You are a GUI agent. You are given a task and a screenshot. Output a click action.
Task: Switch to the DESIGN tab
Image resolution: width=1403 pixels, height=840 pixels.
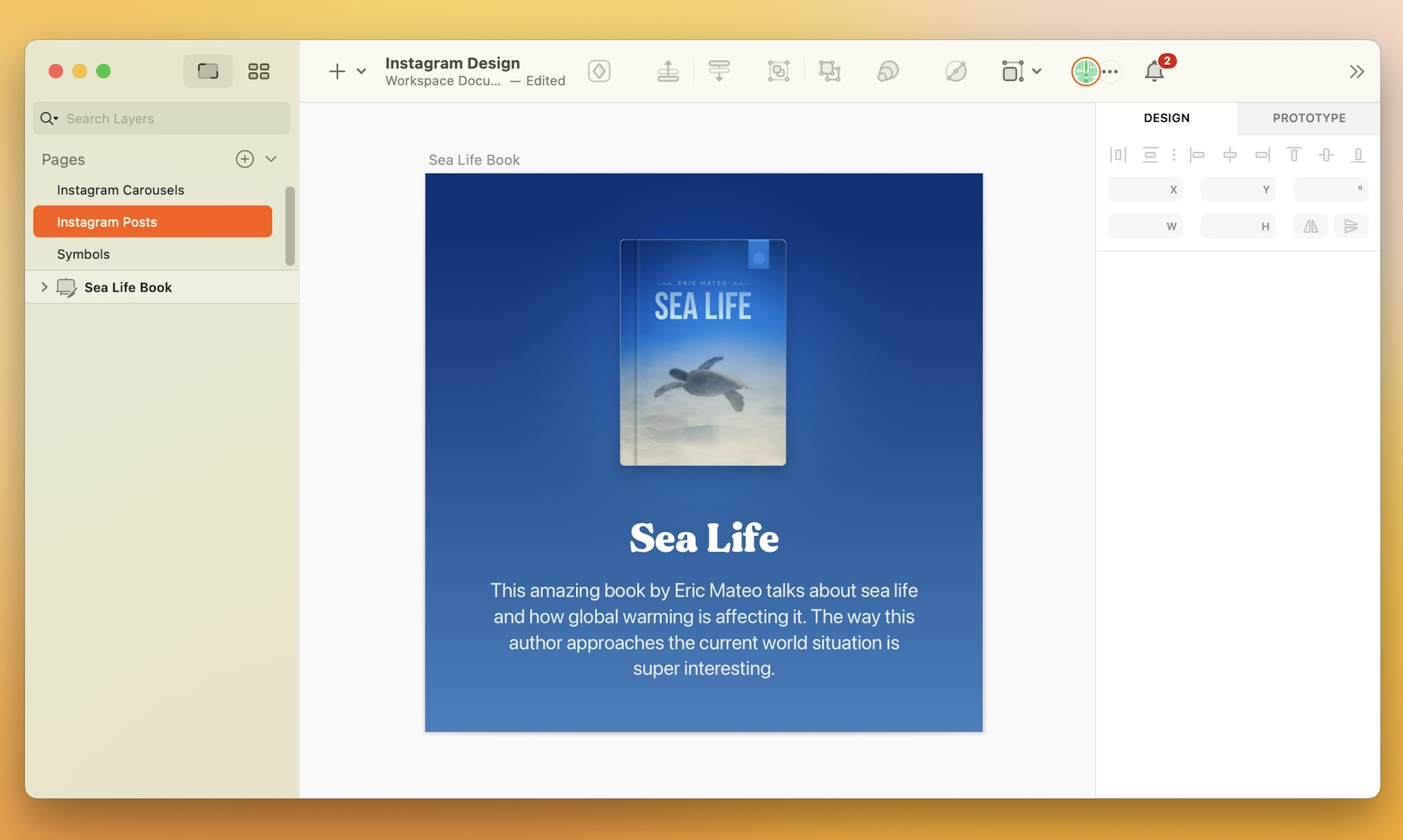pos(1166,118)
